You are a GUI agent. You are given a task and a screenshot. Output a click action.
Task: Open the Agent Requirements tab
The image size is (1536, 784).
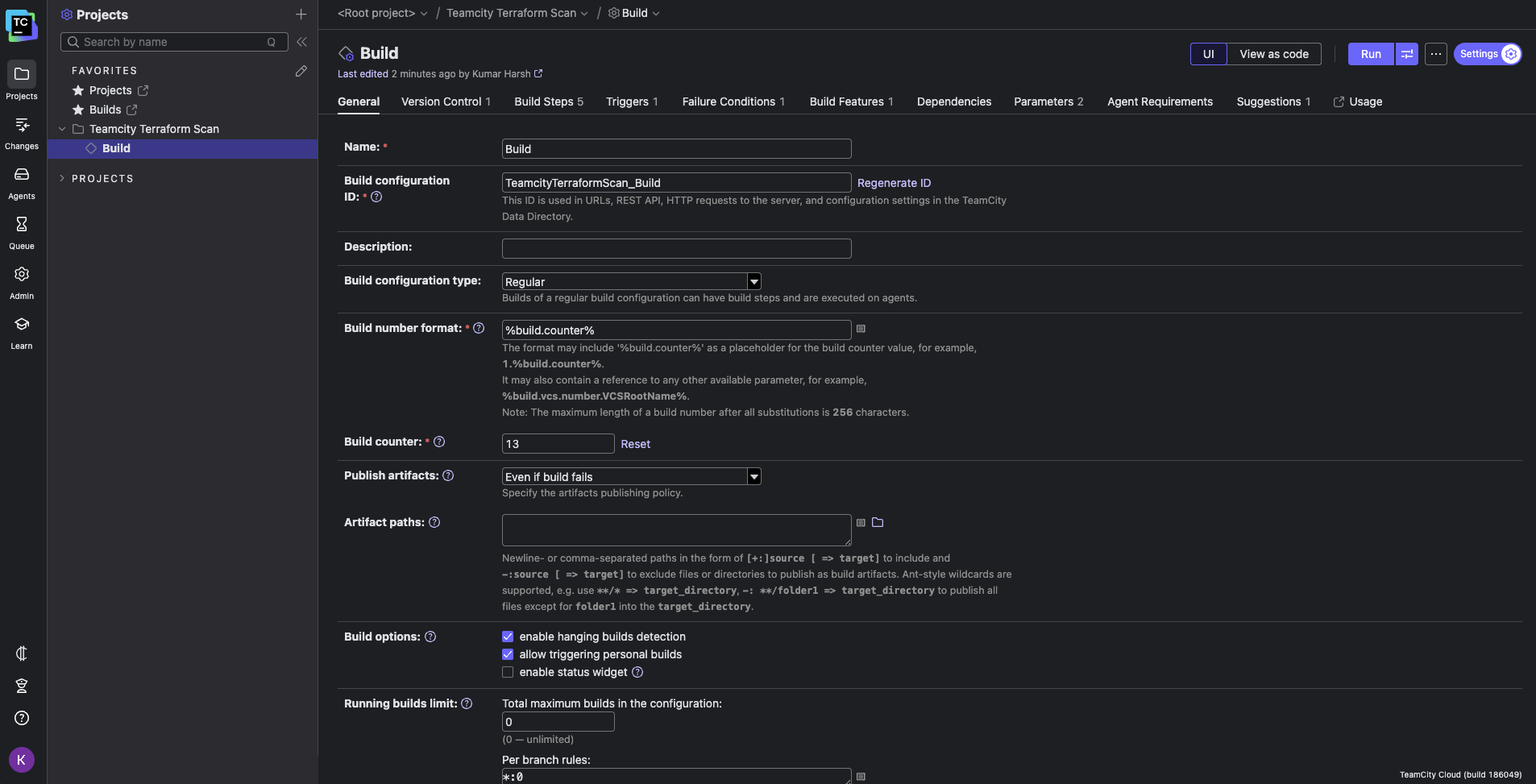point(1160,102)
